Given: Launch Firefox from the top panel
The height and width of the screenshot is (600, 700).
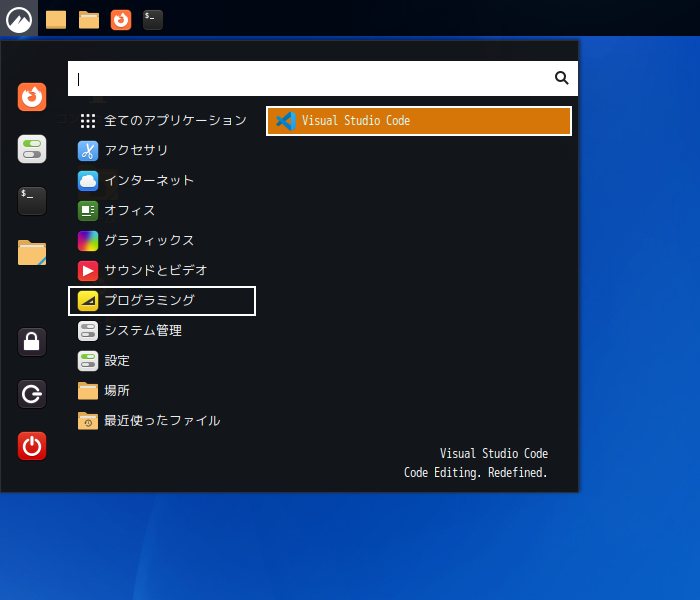Looking at the screenshot, I should 121,20.
